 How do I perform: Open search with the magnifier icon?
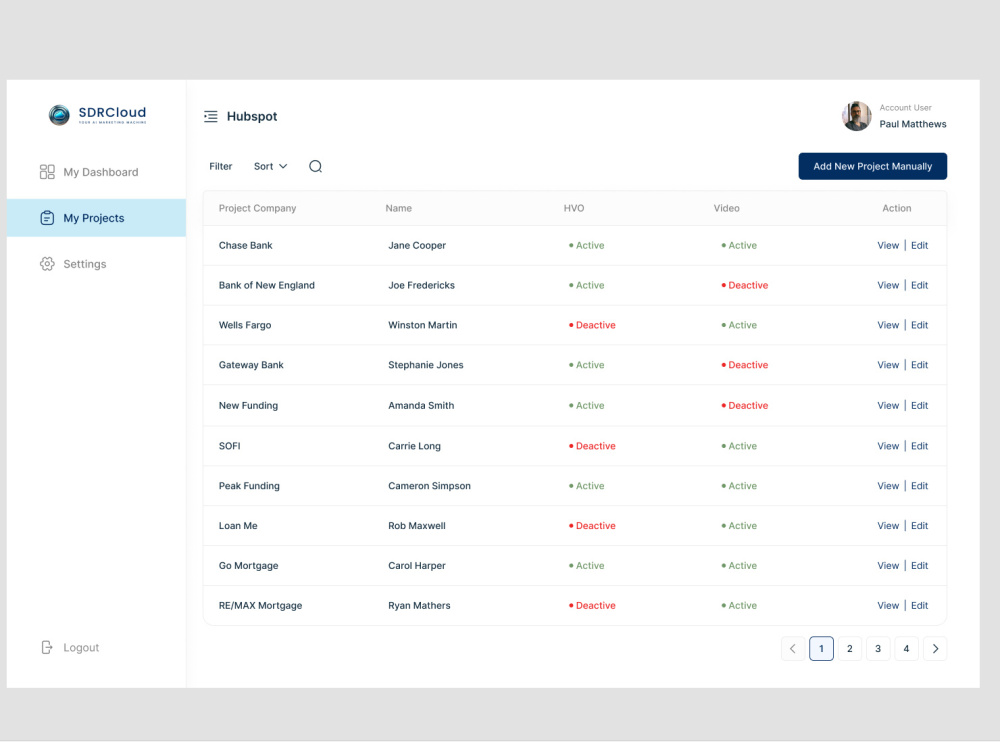coord(316,166)
